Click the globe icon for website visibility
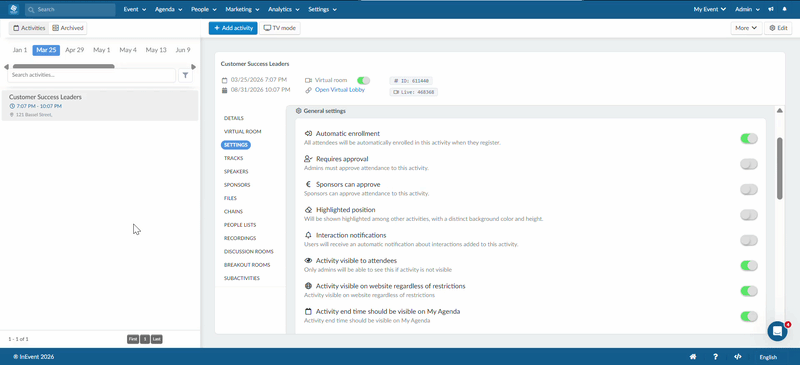 308,286
